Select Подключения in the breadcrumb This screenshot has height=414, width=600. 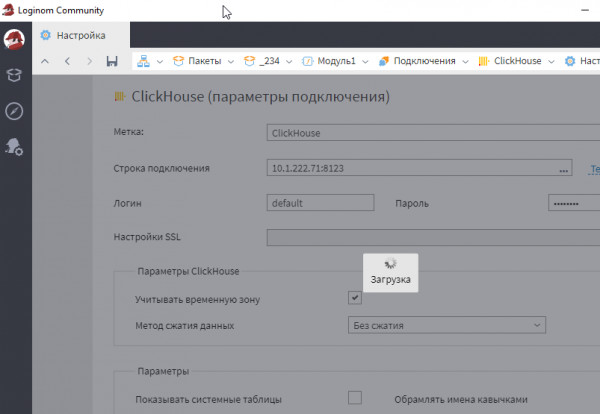tap(424, 61)
